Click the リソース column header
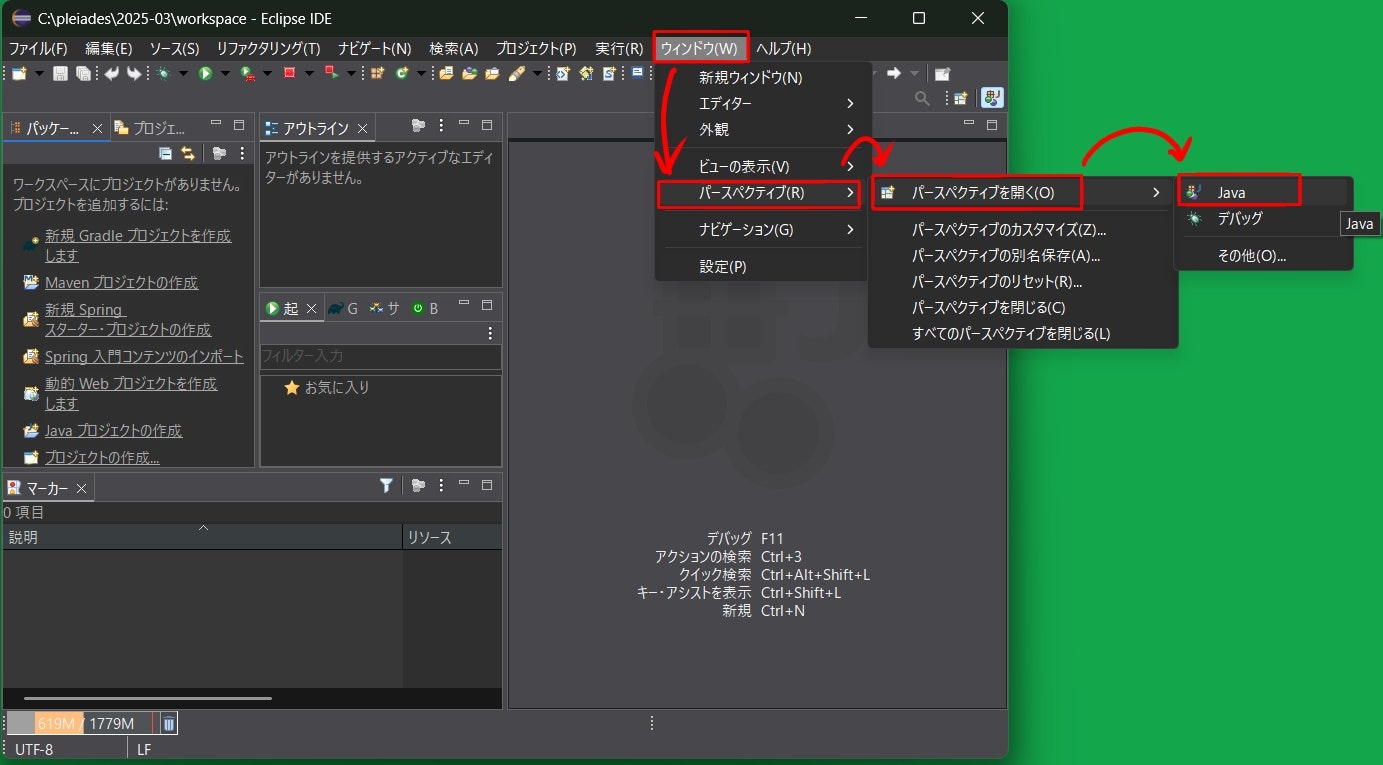Image resolution: width=1383 pixels, height=765 pixels. point(452,537)
